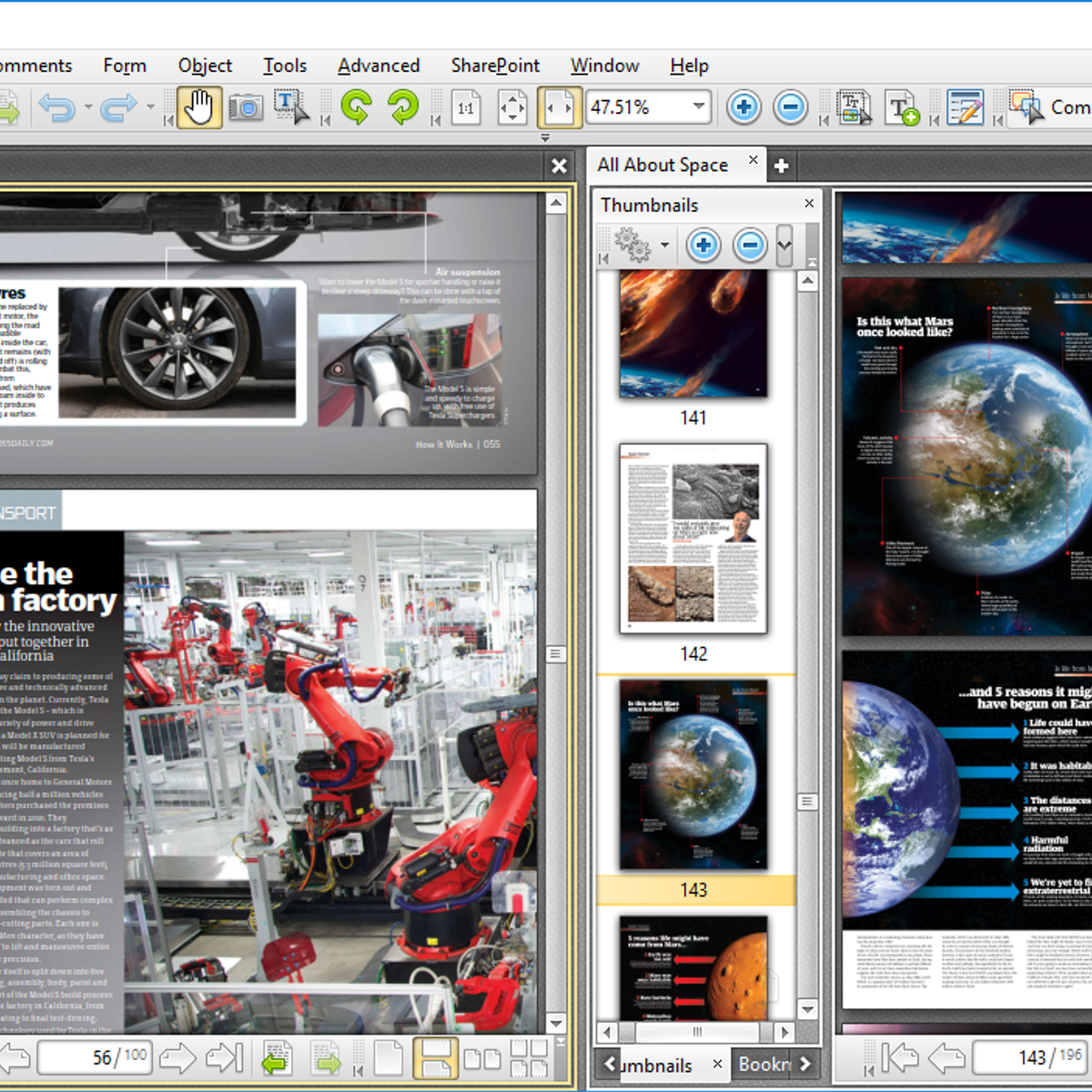Rotate the view counterclockwise
The image size is (1092, 1092).
(356, 106)
